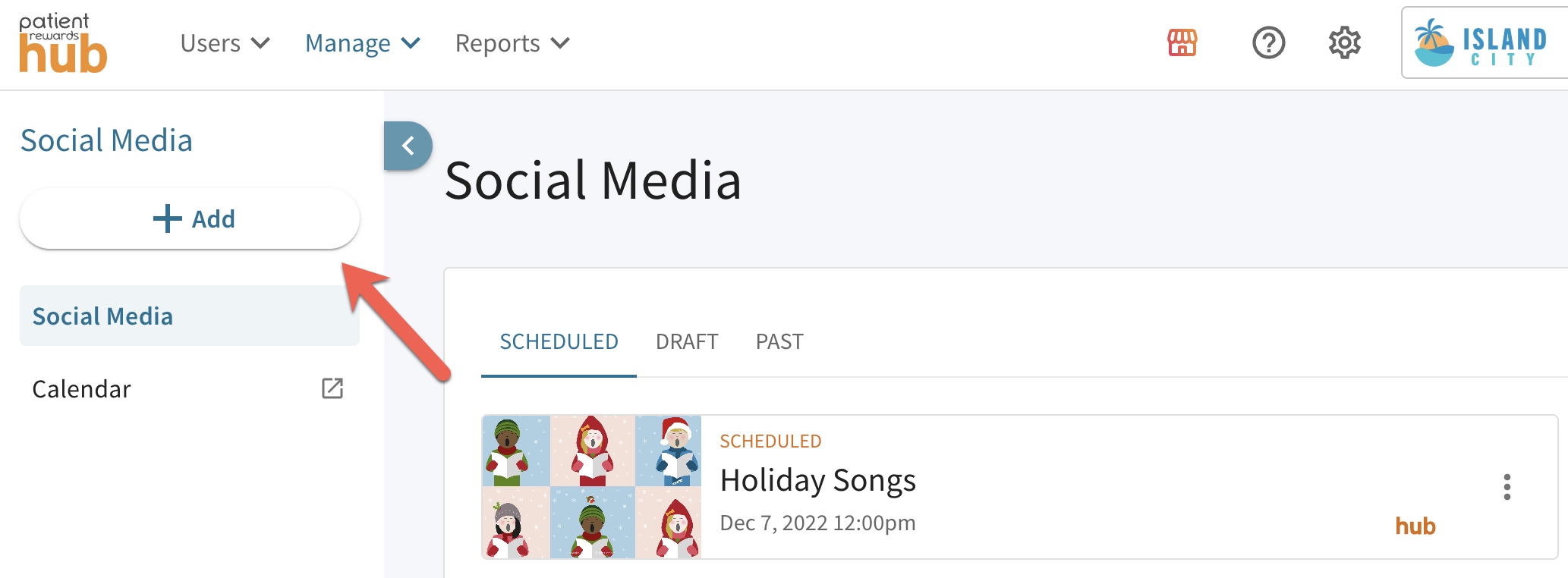
Task: Select Social Media in sidebar
Action: pos(190,316)
